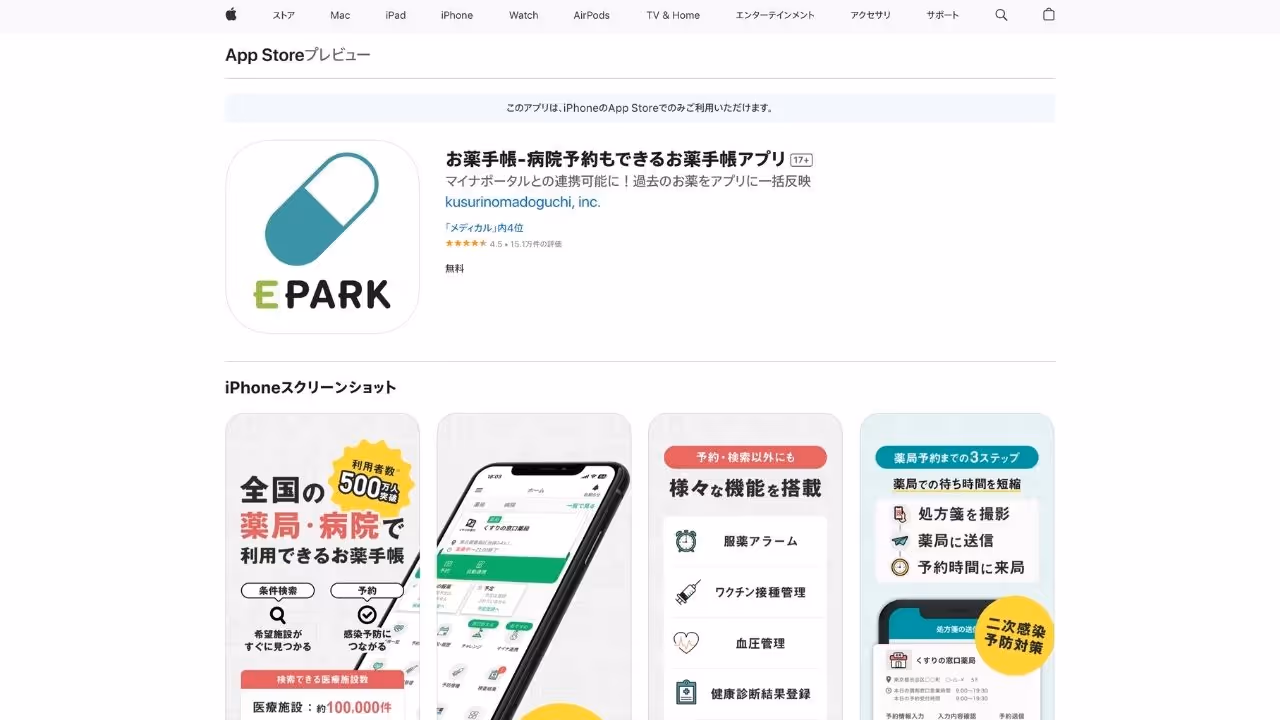Click the 「メディカル」内4位 ranking link

coord(484,228)
